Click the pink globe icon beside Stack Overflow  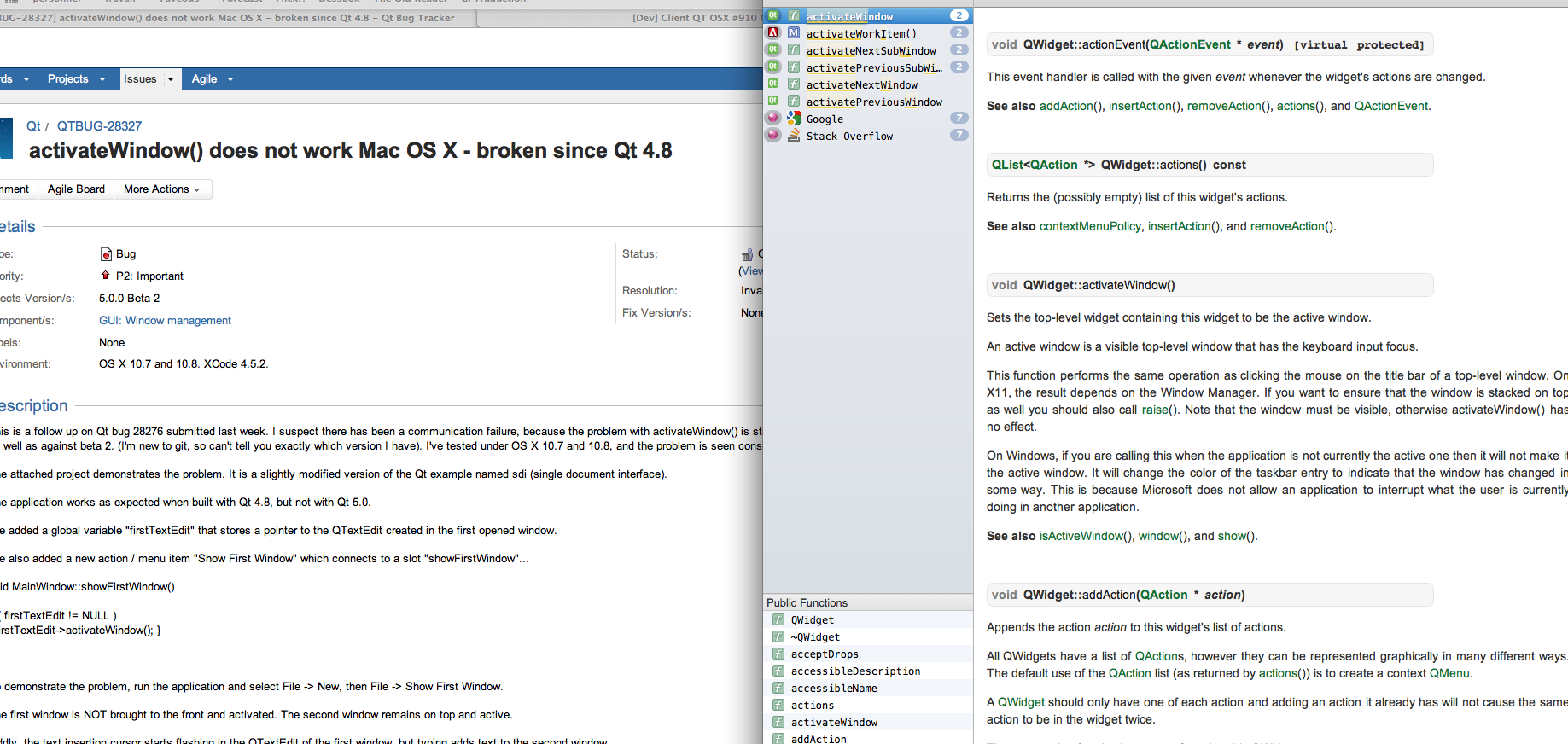[773, 135]
